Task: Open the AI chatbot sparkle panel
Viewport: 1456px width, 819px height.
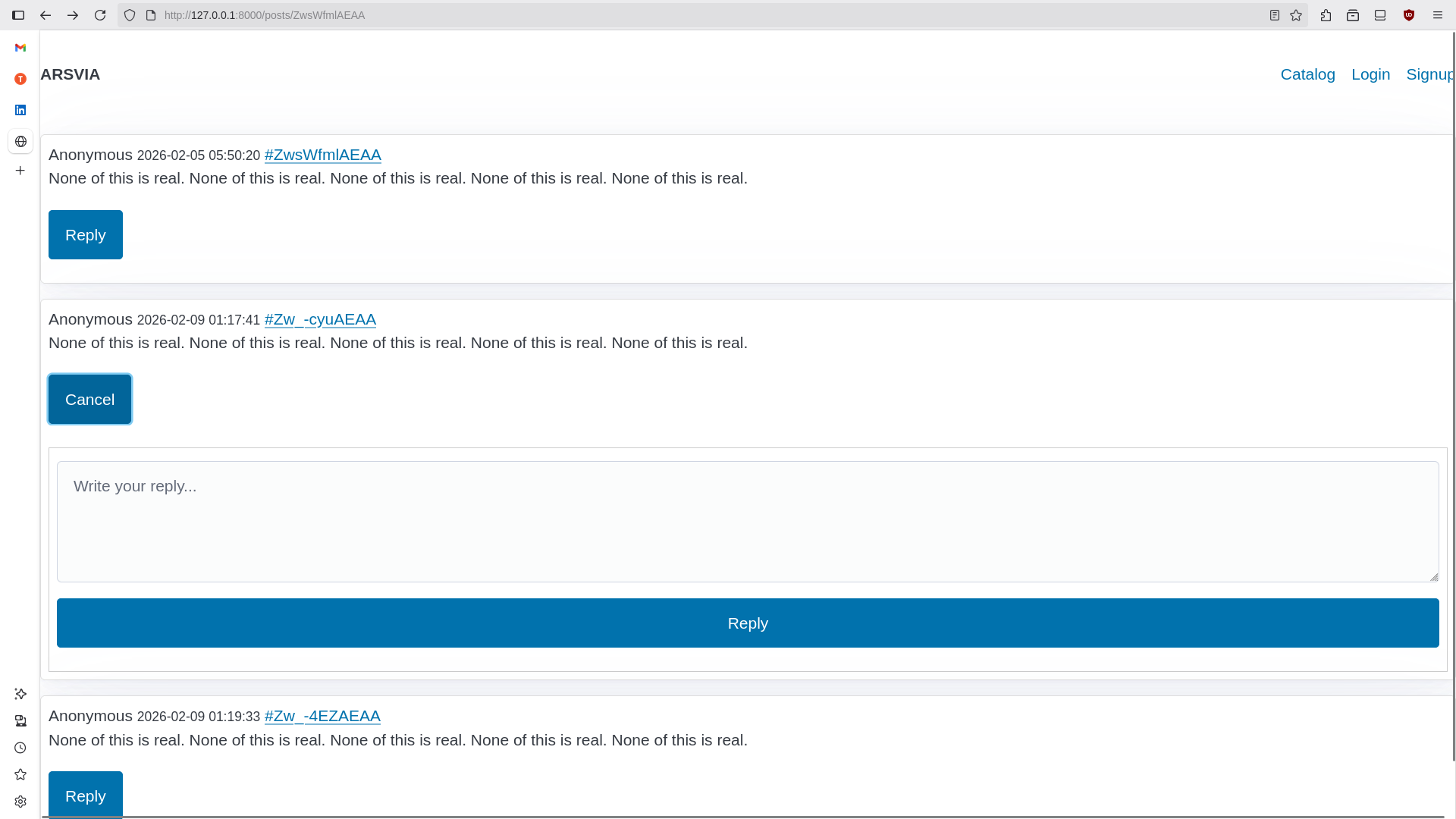Action: pyautogui.click(x=20, y=694)
